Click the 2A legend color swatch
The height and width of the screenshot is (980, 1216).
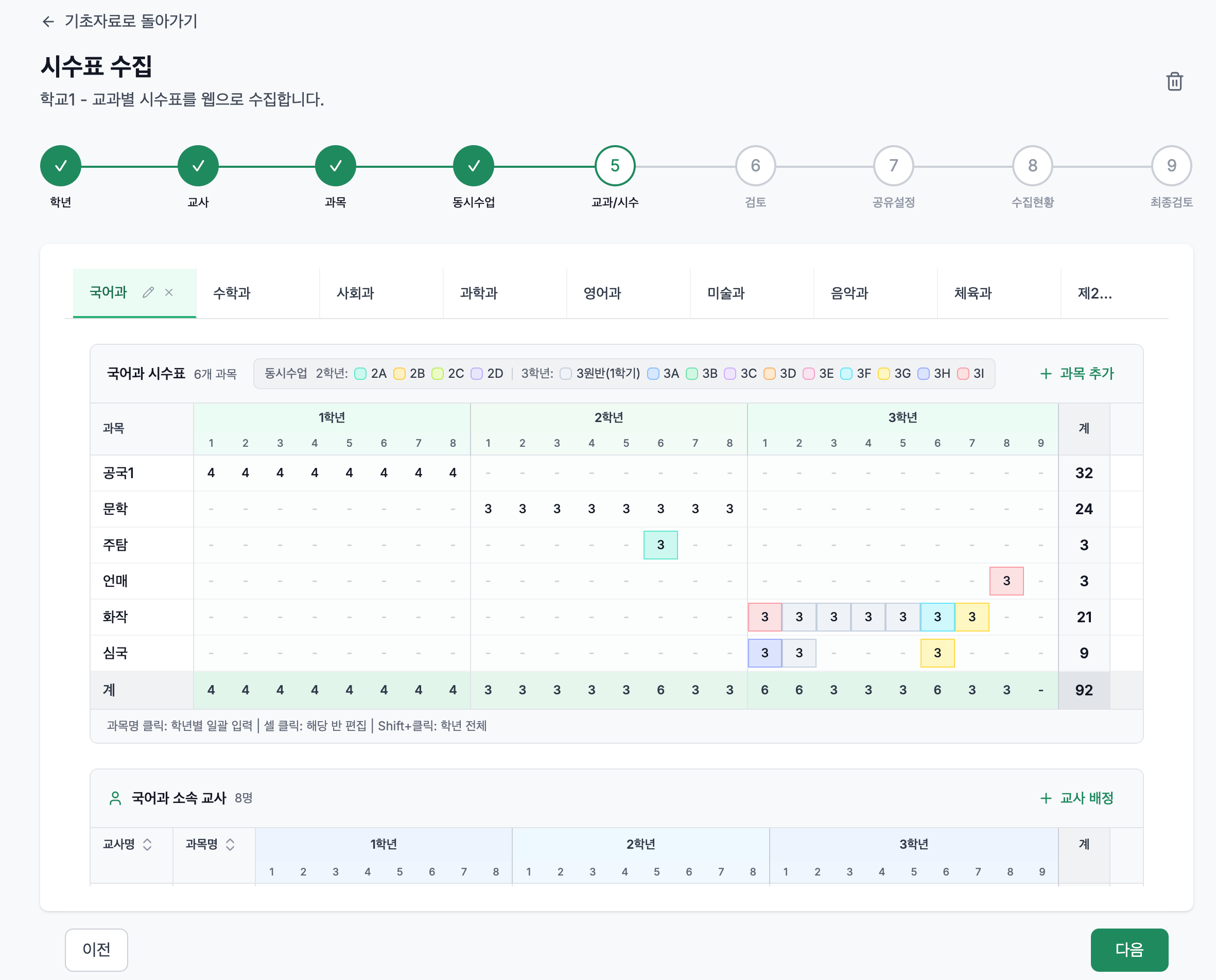tap(360, 374)
